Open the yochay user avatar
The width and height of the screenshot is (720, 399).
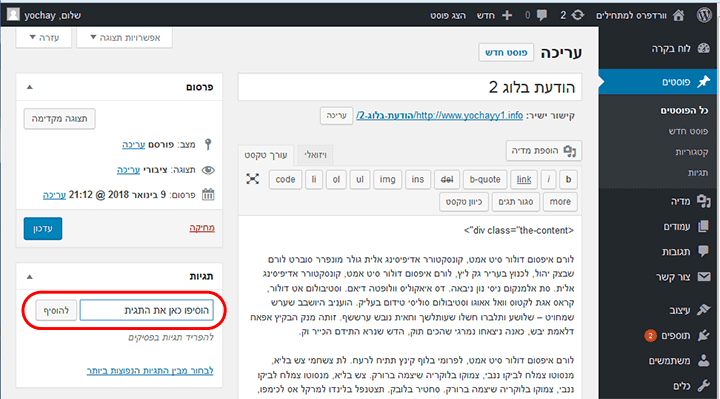coord(13,15)
